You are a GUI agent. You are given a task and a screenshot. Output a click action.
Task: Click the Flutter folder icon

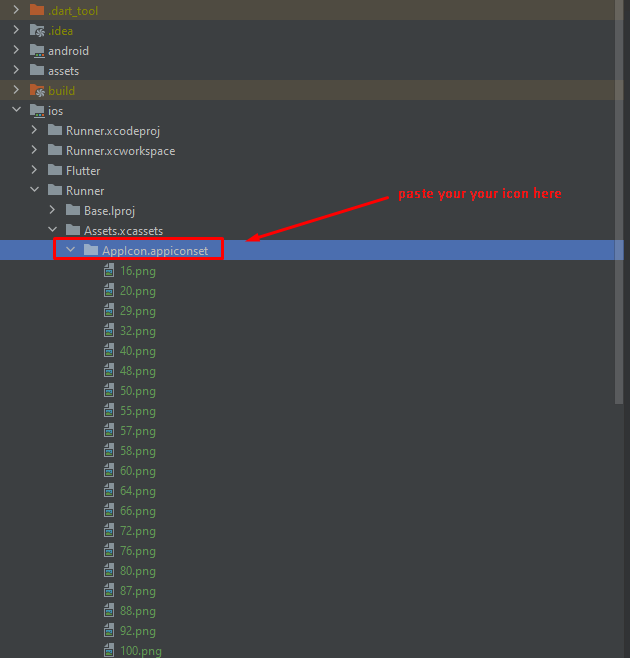pos(55,170)
